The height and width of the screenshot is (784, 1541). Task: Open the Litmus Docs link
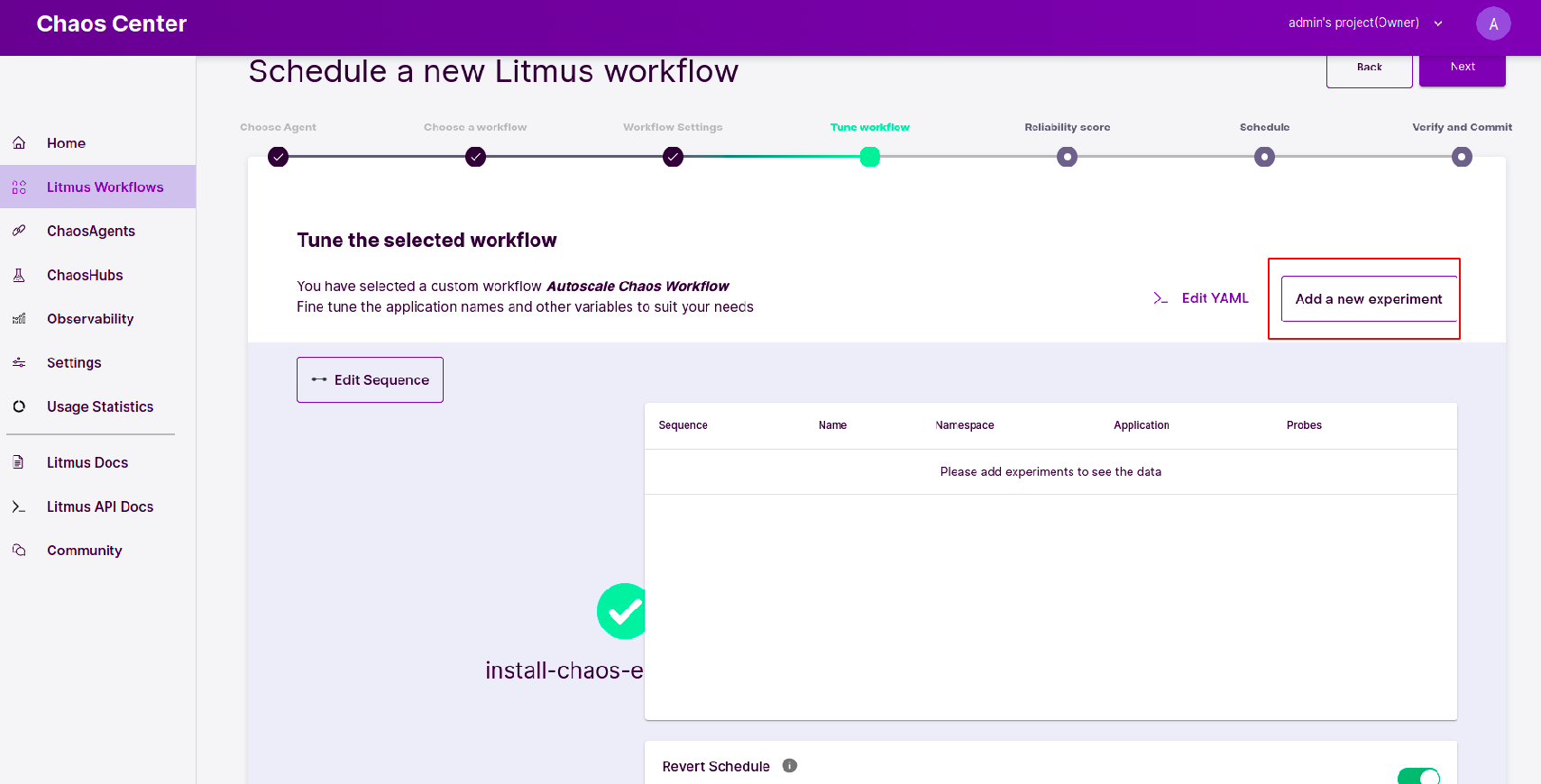point(97,462)
